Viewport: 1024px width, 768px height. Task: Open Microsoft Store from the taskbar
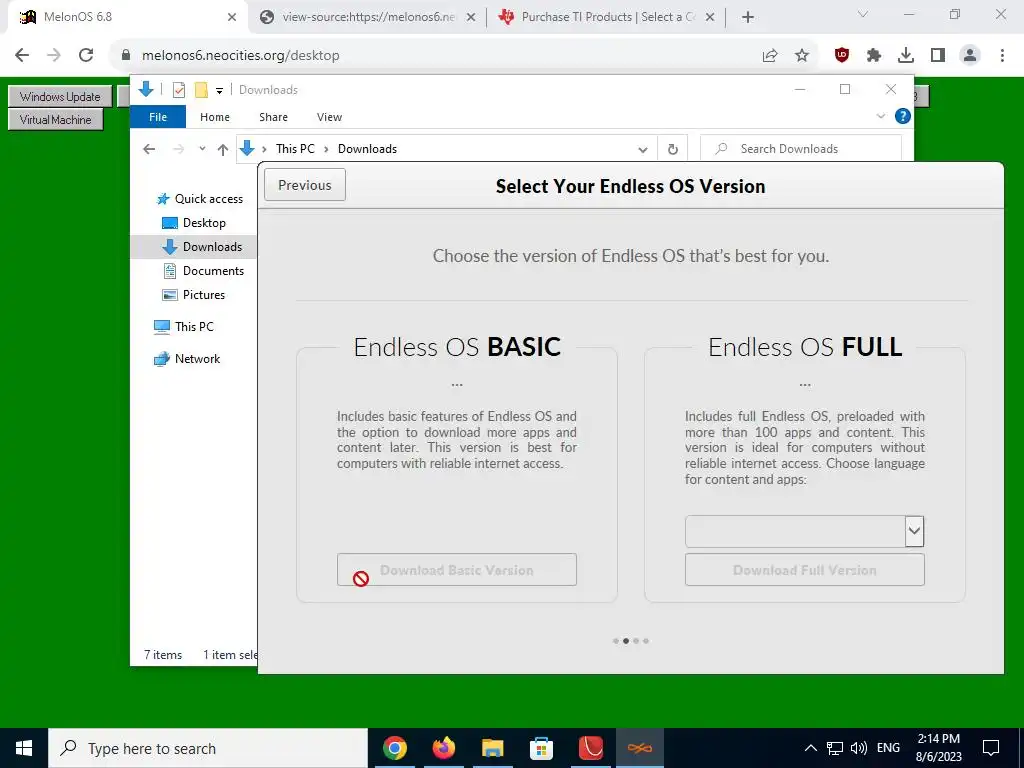[x=541, y=748]
